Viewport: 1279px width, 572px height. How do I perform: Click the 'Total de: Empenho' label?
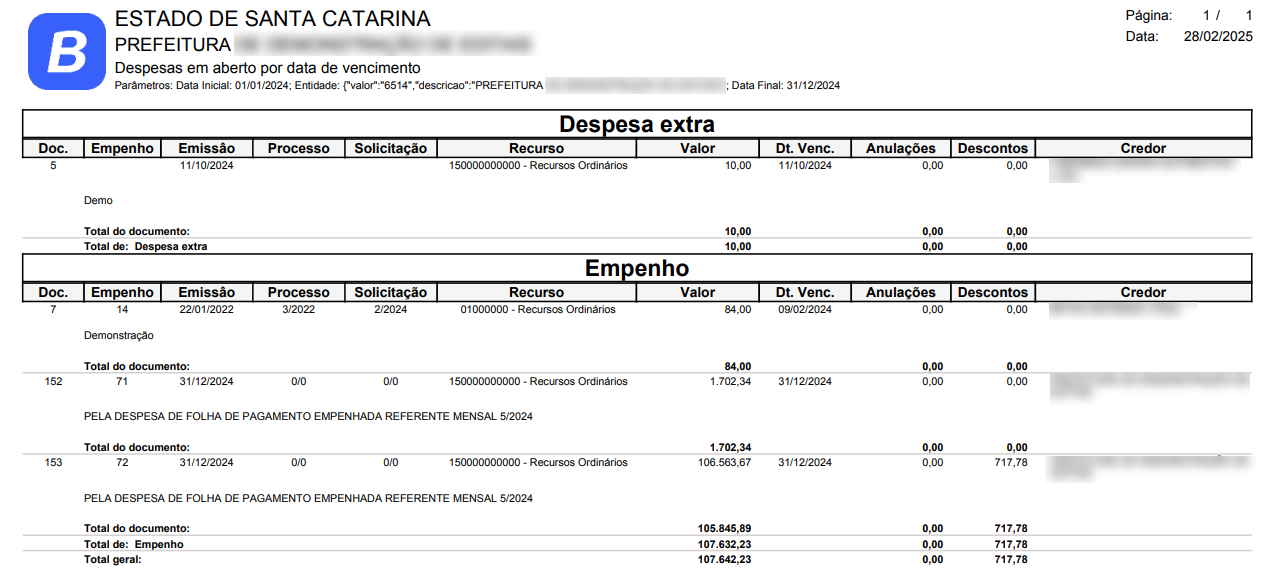(134, 544)
